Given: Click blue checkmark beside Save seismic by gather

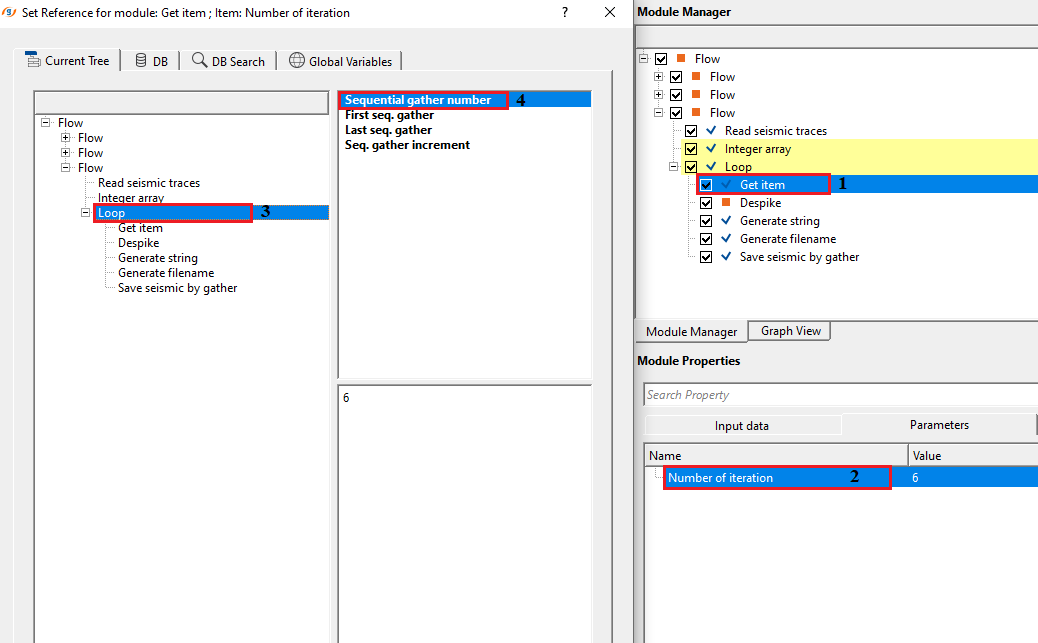Looking at the screenshot, I should [x=726, y=256].
